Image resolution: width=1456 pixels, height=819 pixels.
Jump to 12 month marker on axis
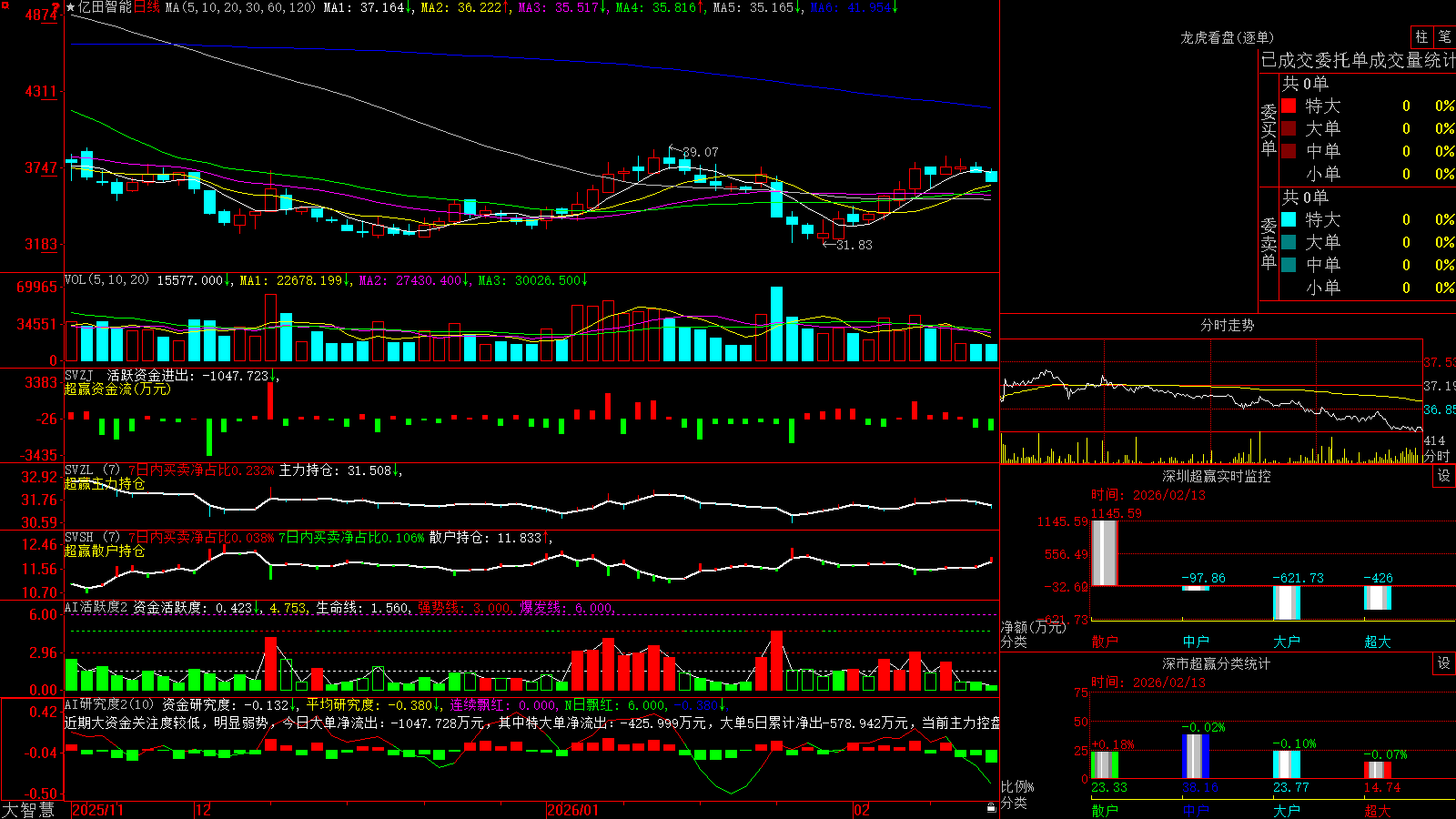tap(204, 810)
